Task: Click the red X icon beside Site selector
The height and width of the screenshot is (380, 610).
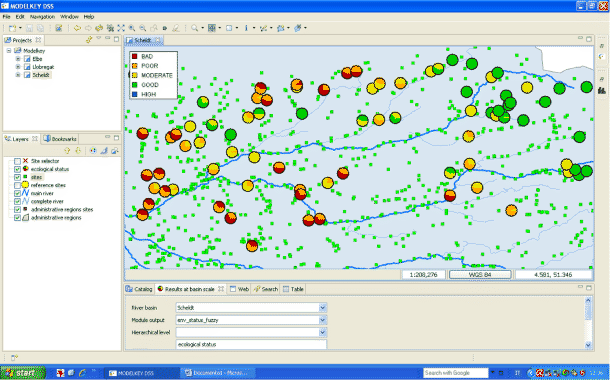Action: (26, 161)
